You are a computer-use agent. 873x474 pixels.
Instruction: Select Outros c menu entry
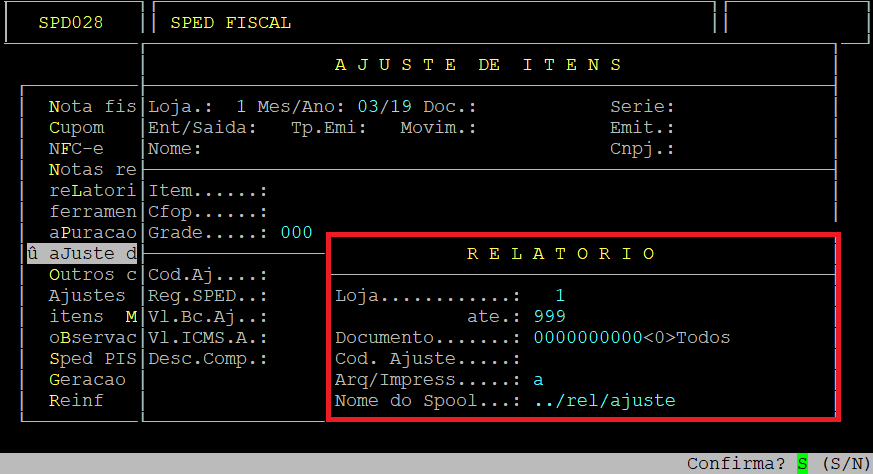[x=91, y=274]
